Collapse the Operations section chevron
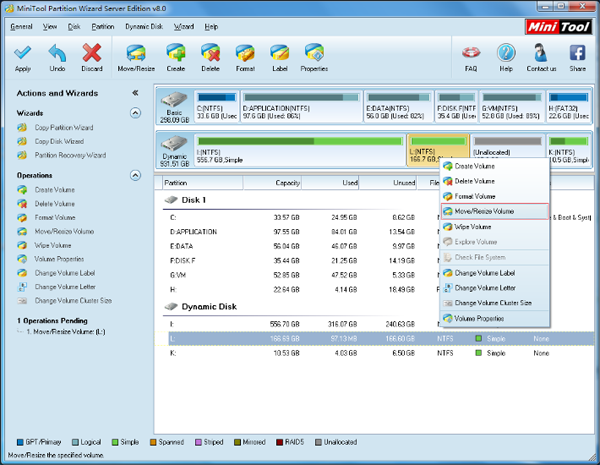This screenshot has width=600, height=465. coord(135,175)
